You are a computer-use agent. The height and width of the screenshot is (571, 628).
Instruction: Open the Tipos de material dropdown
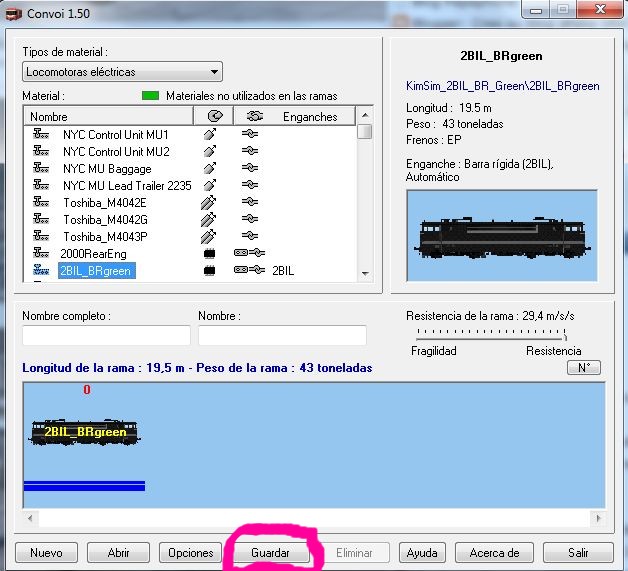122,72
